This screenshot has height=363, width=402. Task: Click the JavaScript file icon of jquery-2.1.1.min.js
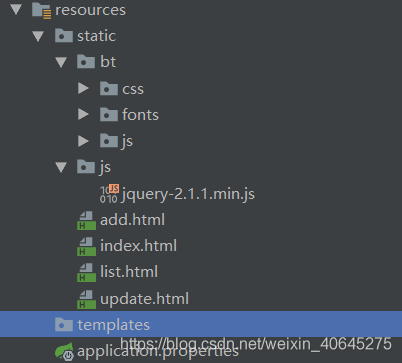coord(109,194)
